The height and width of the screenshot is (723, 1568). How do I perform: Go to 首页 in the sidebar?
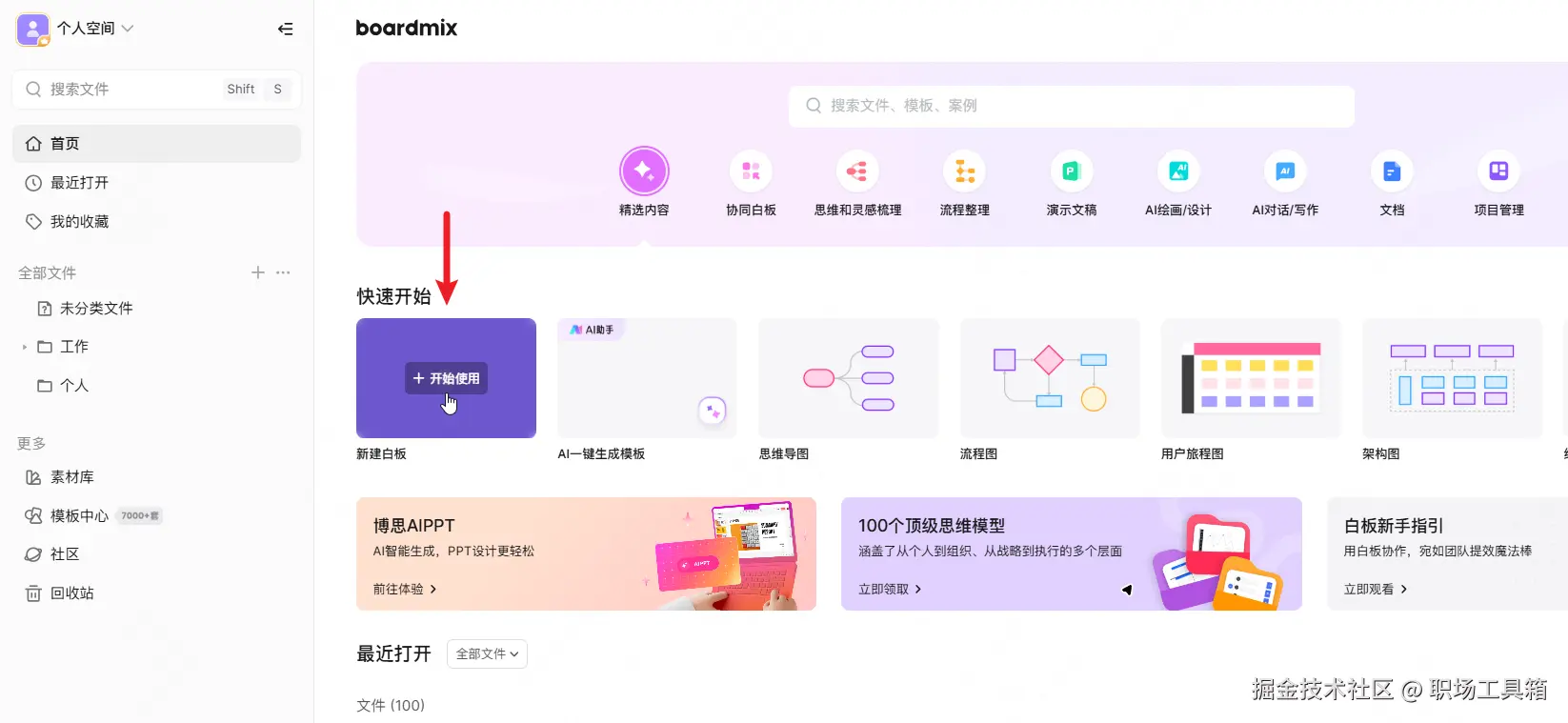[x=156, y=144]
